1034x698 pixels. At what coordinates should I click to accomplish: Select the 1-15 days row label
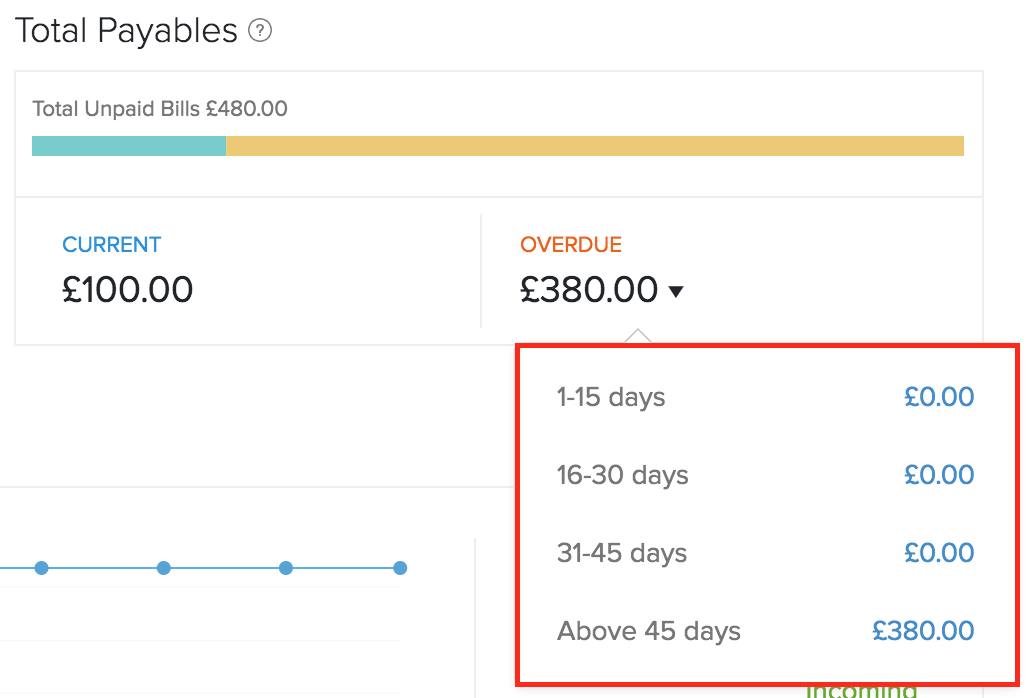610,397
